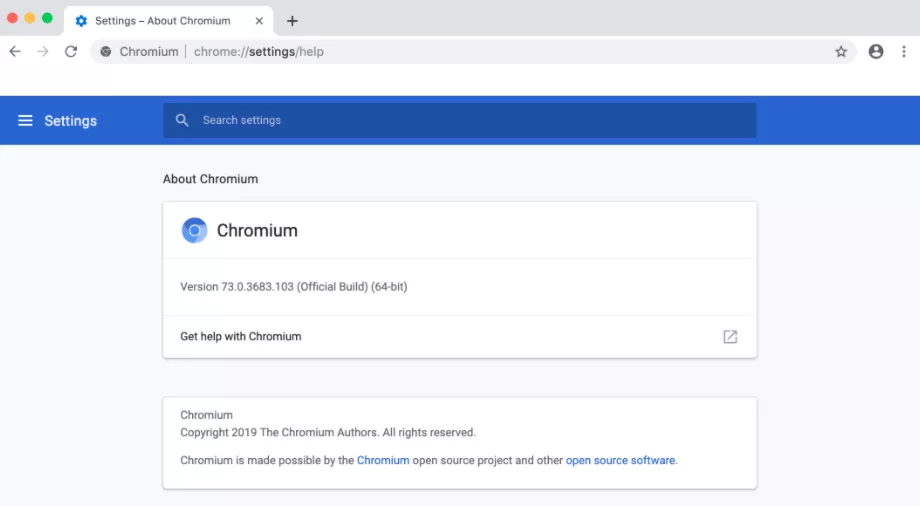Click the Version 73.0.3683.103 text
The height and width of the screenshot is (506, 920).
pyautogui.click(x=293, y=286)
